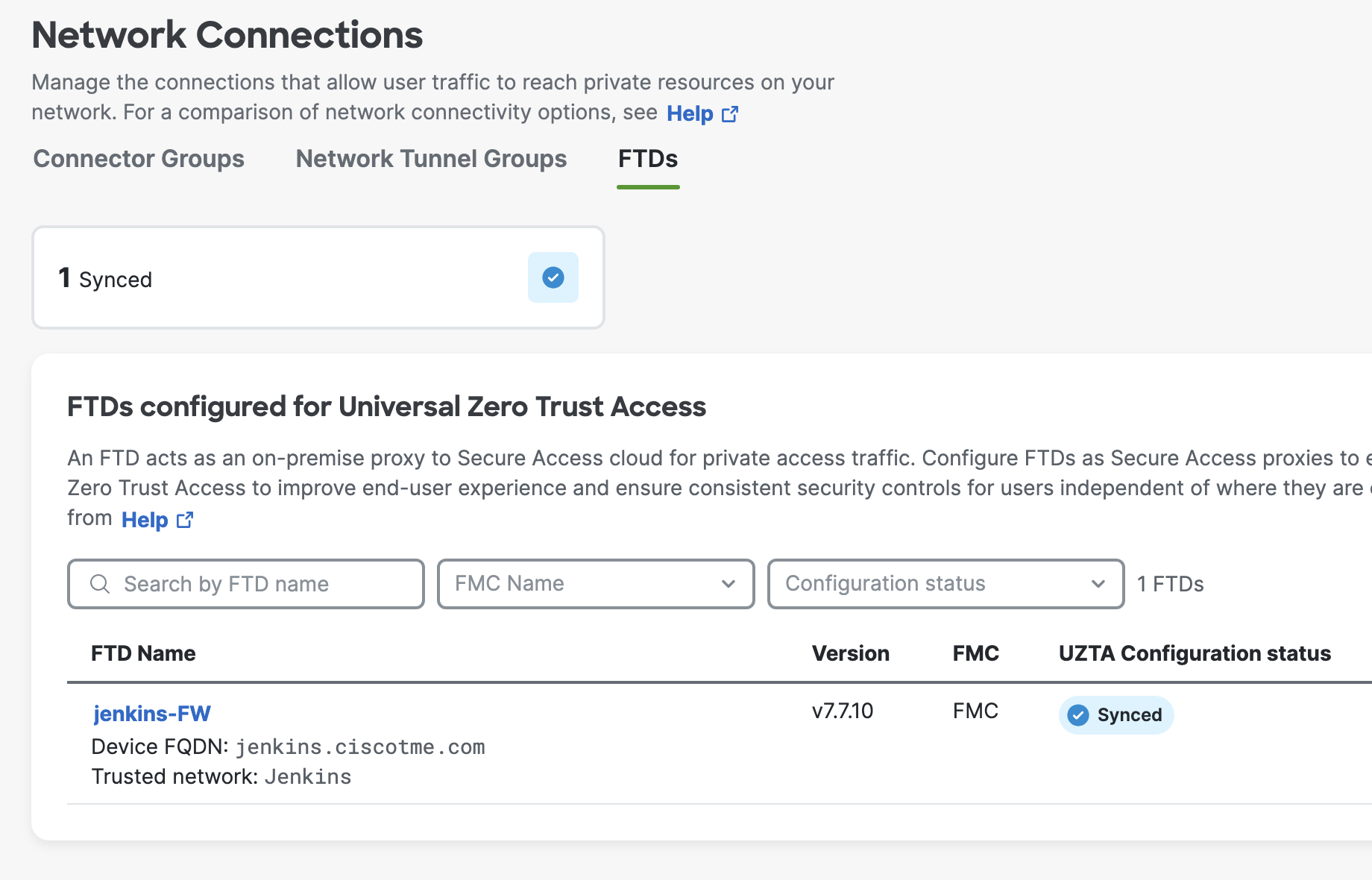This screenshot has width=1372, height=880.
Task: Click the chevron arrow in the FMC Name box
Action: tap(729, 584)
